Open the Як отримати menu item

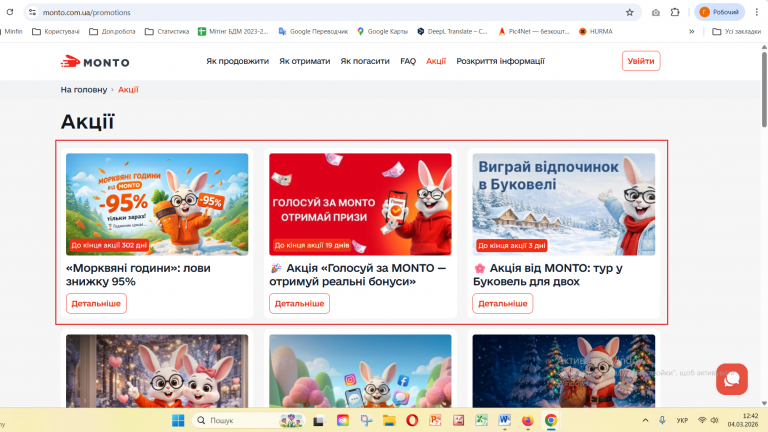(x=305, y=61)
